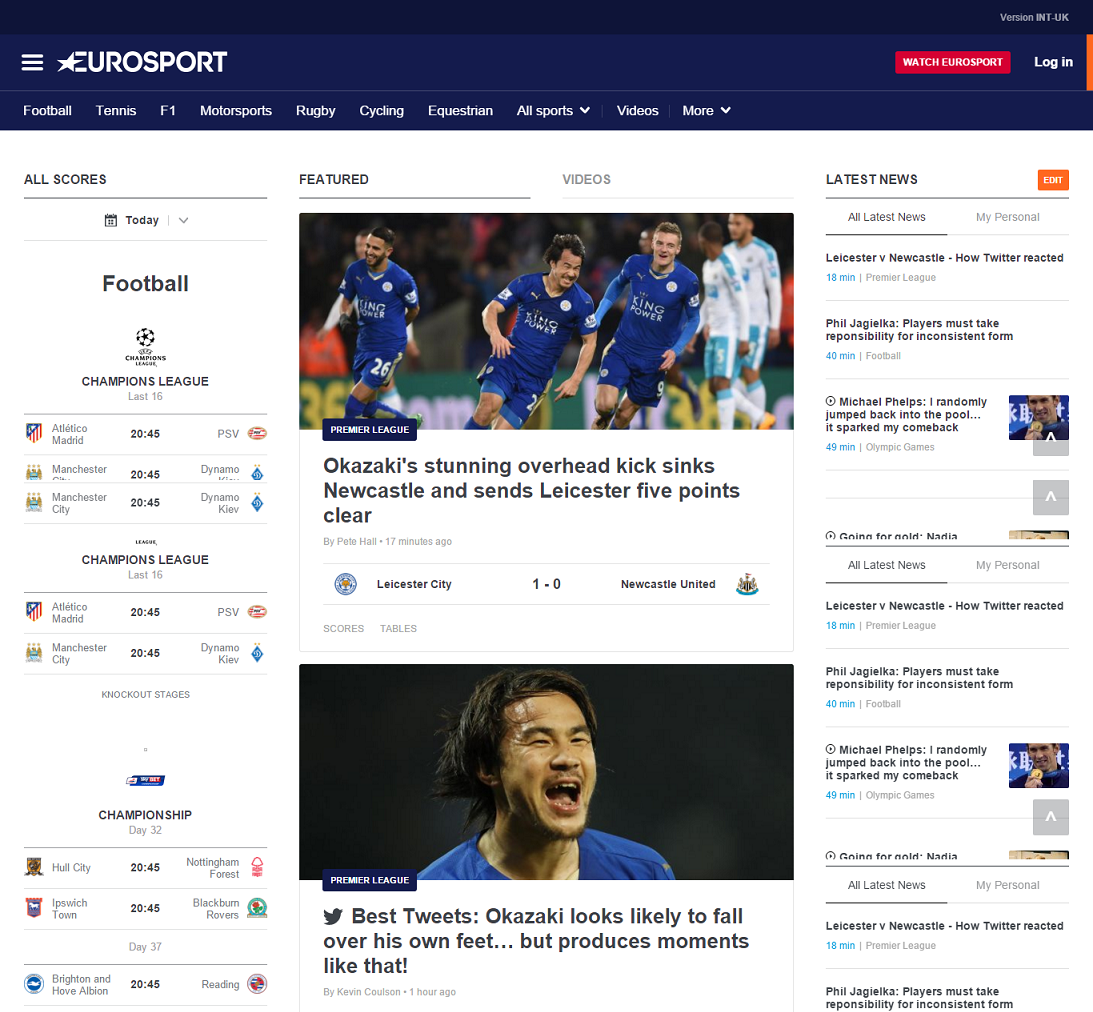Click the large Football heading in the scores panel

145,284
